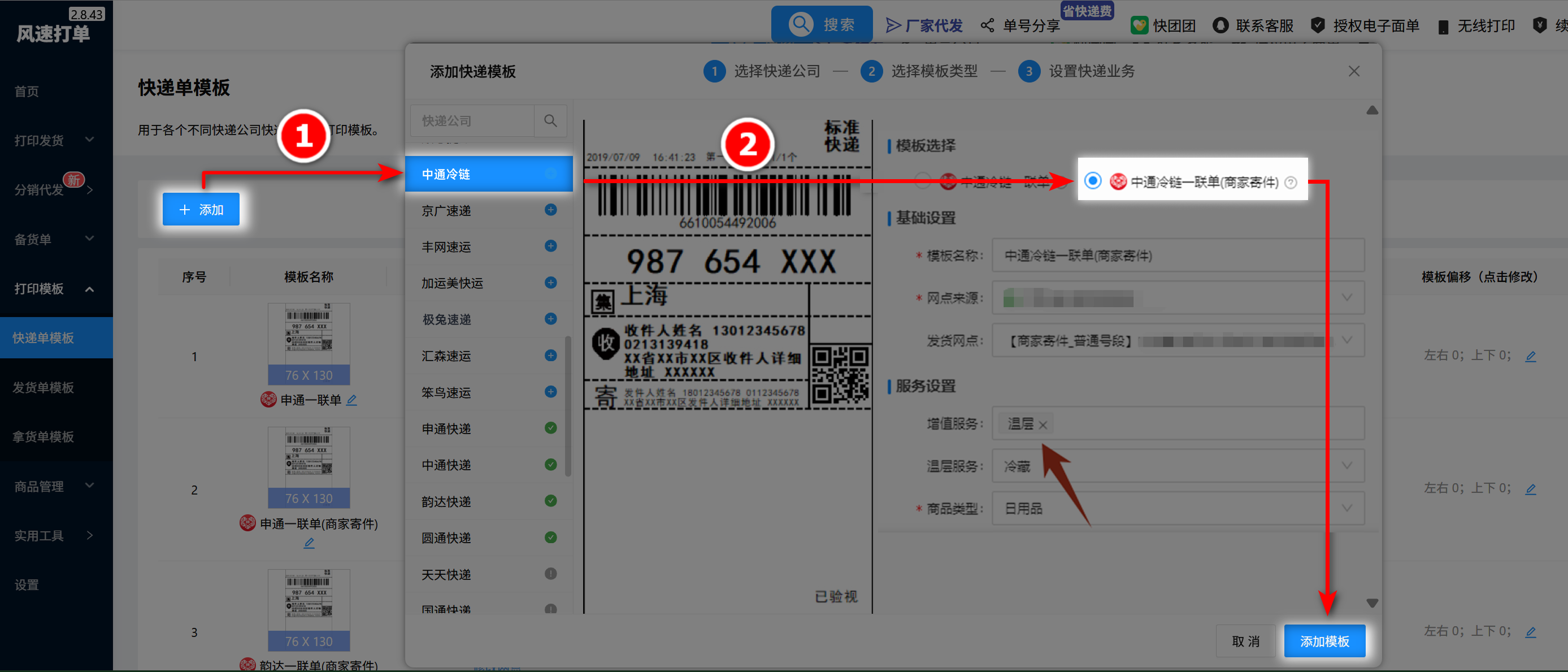This screenshot has height=672, width=1568.
Task: Open the 网点来源 dropdown
Action: tap(1178, 298)
